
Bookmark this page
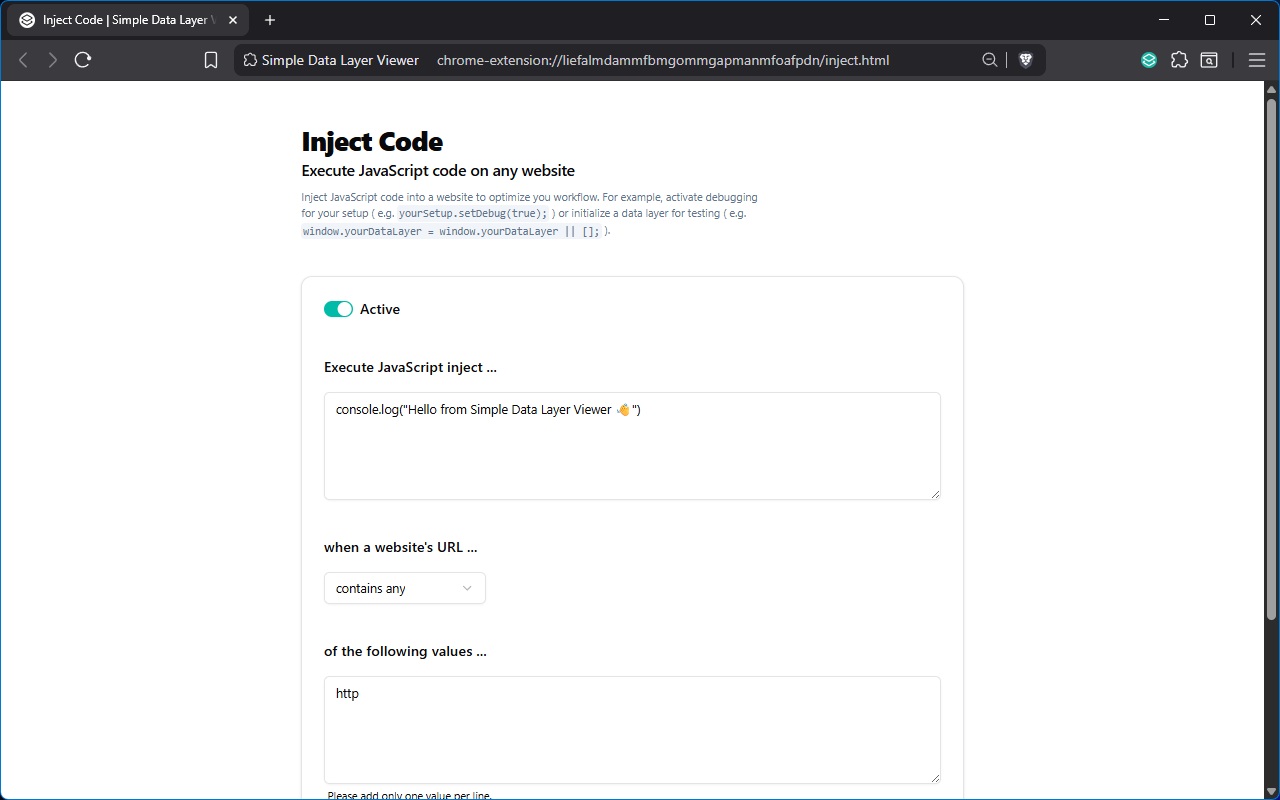(211, 60)
